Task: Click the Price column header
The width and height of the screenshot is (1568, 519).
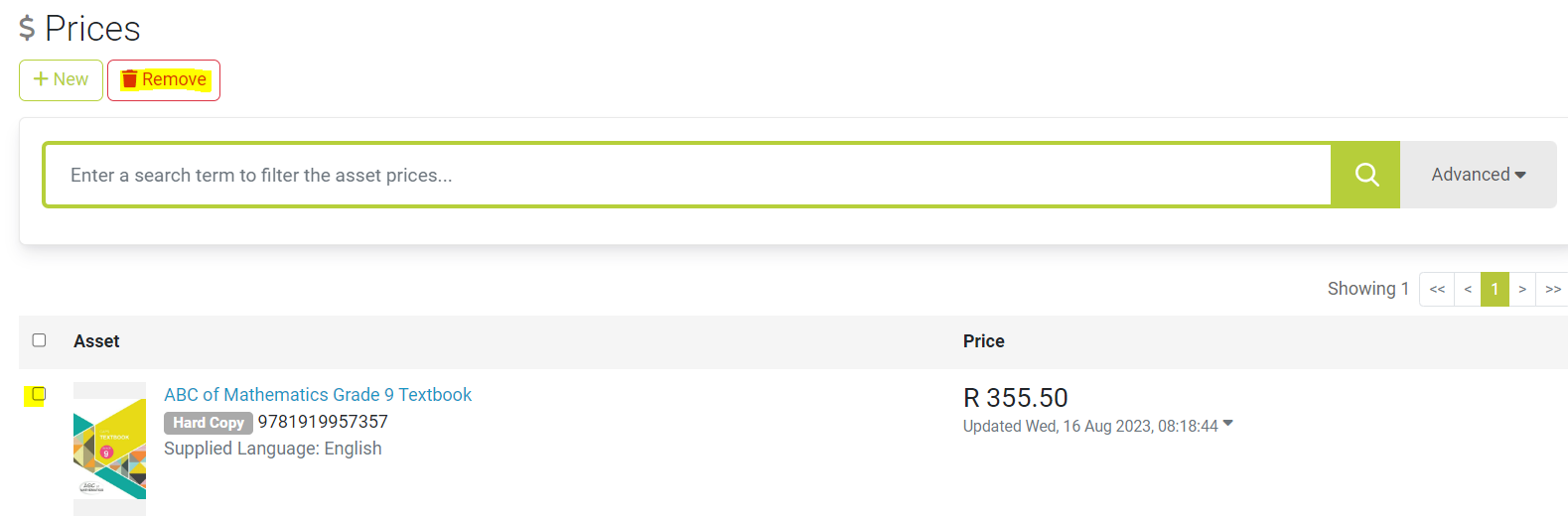Action: point(984,341)
